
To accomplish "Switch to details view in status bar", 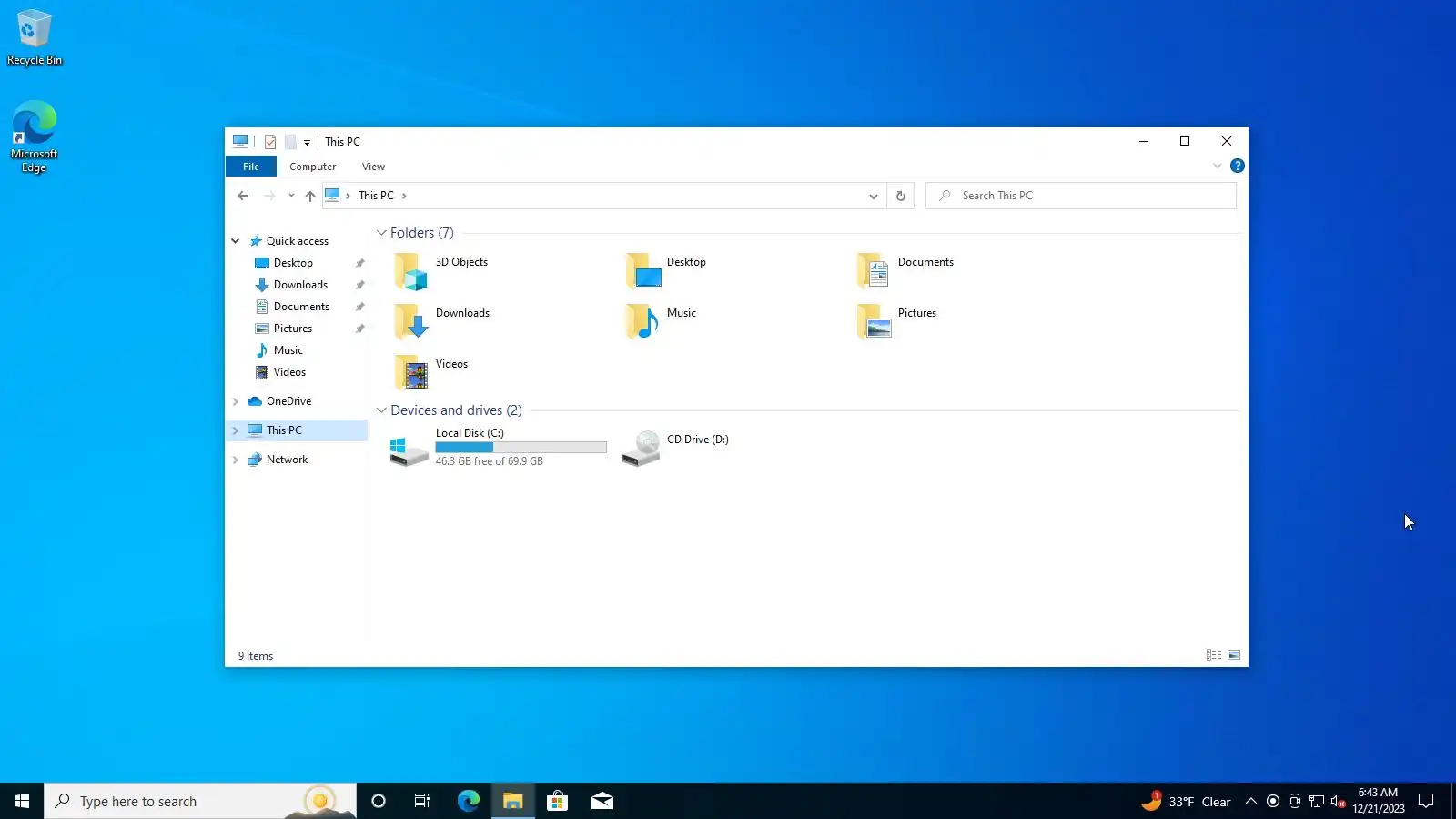I will point(1214,655).
